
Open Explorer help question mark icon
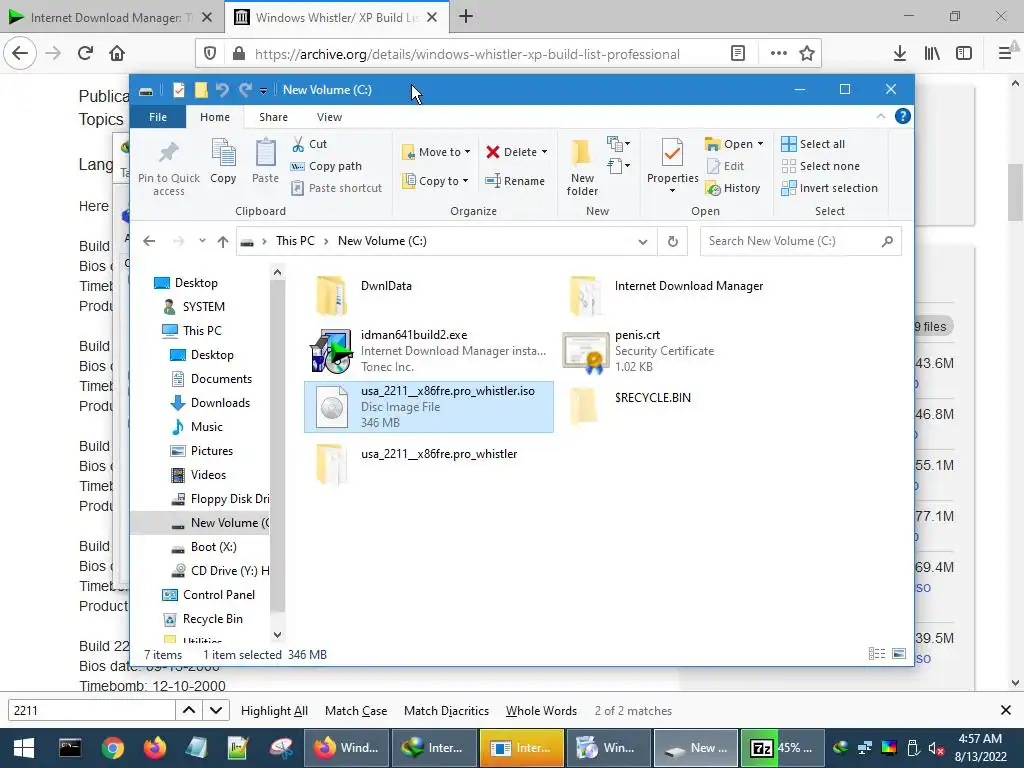coord(903,116)
